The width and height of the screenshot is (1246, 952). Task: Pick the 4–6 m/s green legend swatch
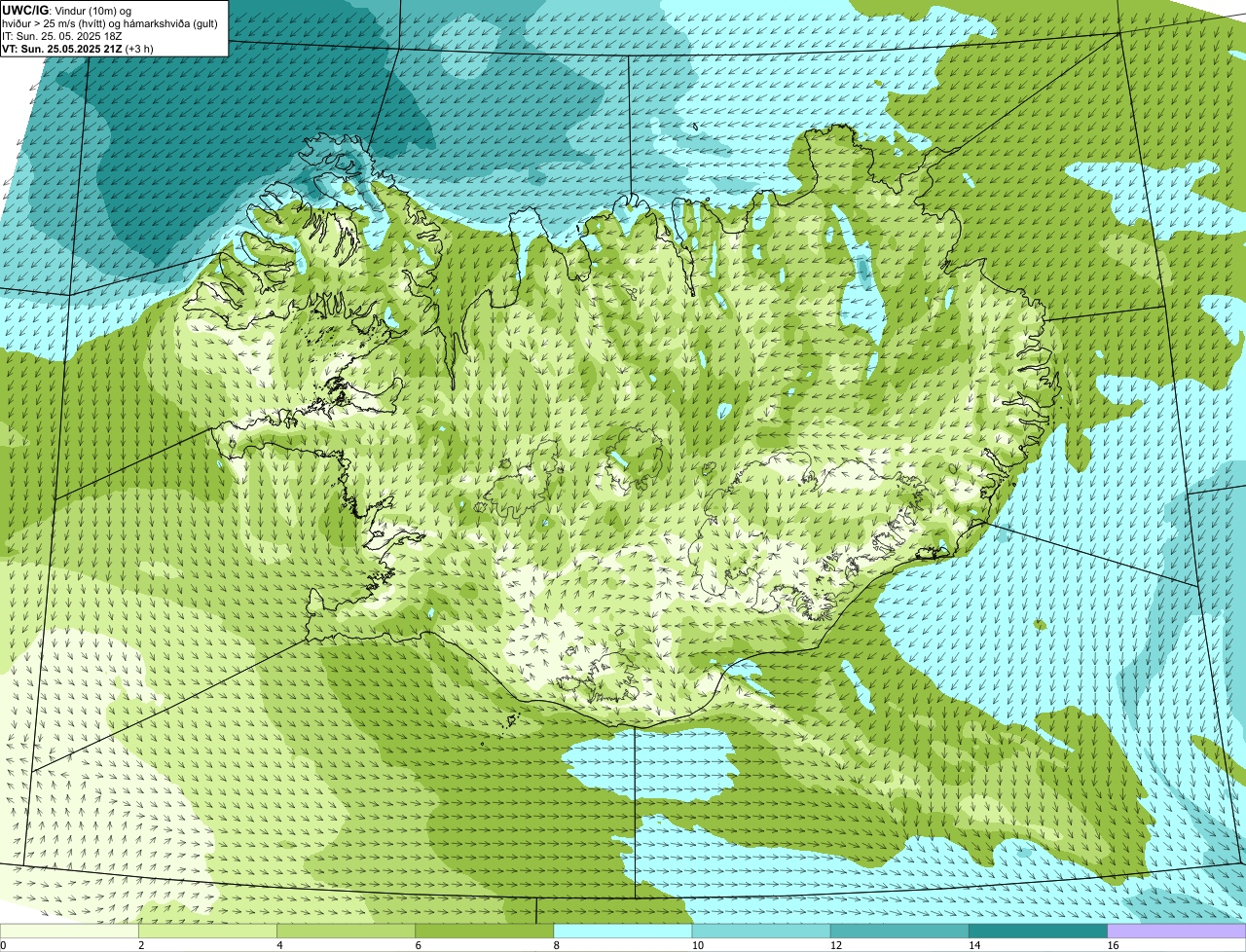coord(346,931)
